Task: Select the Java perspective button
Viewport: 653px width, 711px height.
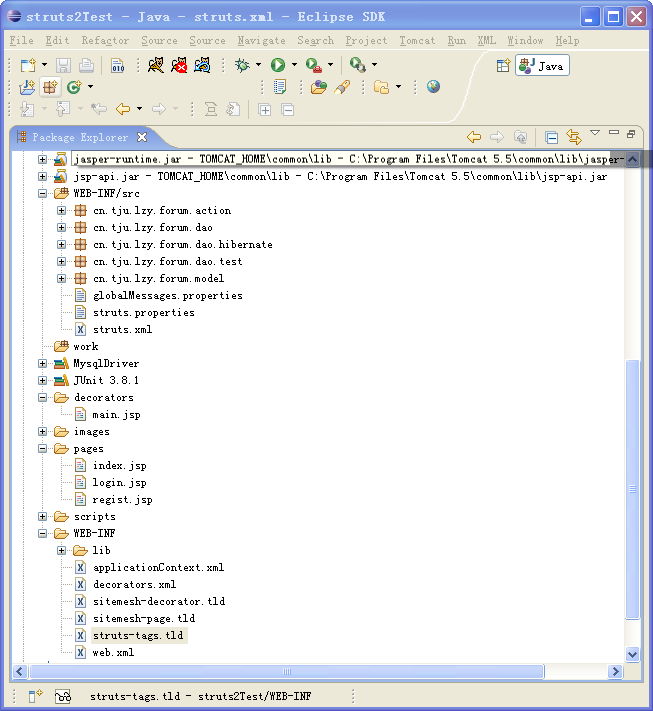Action: pyautogui.click(x=542, y=66)
